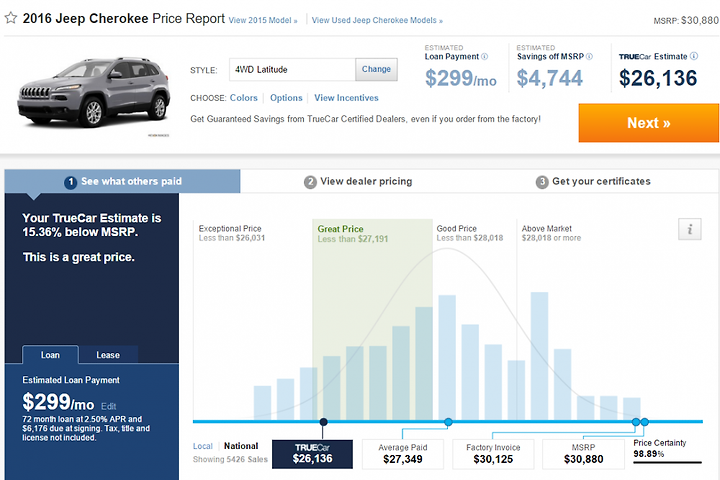Click the Above Market label
720x480 pixels.
[x=546, y=228]
